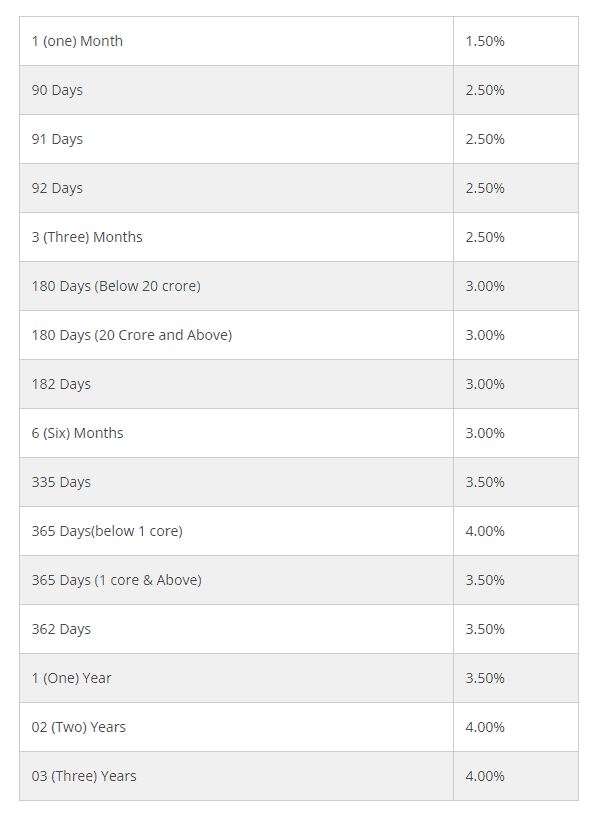Click the 4.00% rate beside 365 Days(below 1 core)
The height and width of the screenshot is (823, 599).
click(485, 531)
